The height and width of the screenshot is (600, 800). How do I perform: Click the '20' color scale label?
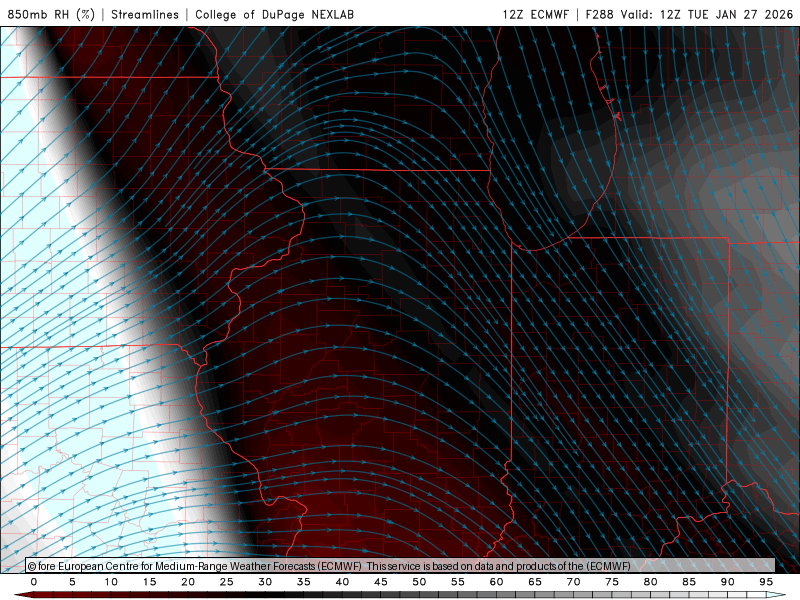188,582
